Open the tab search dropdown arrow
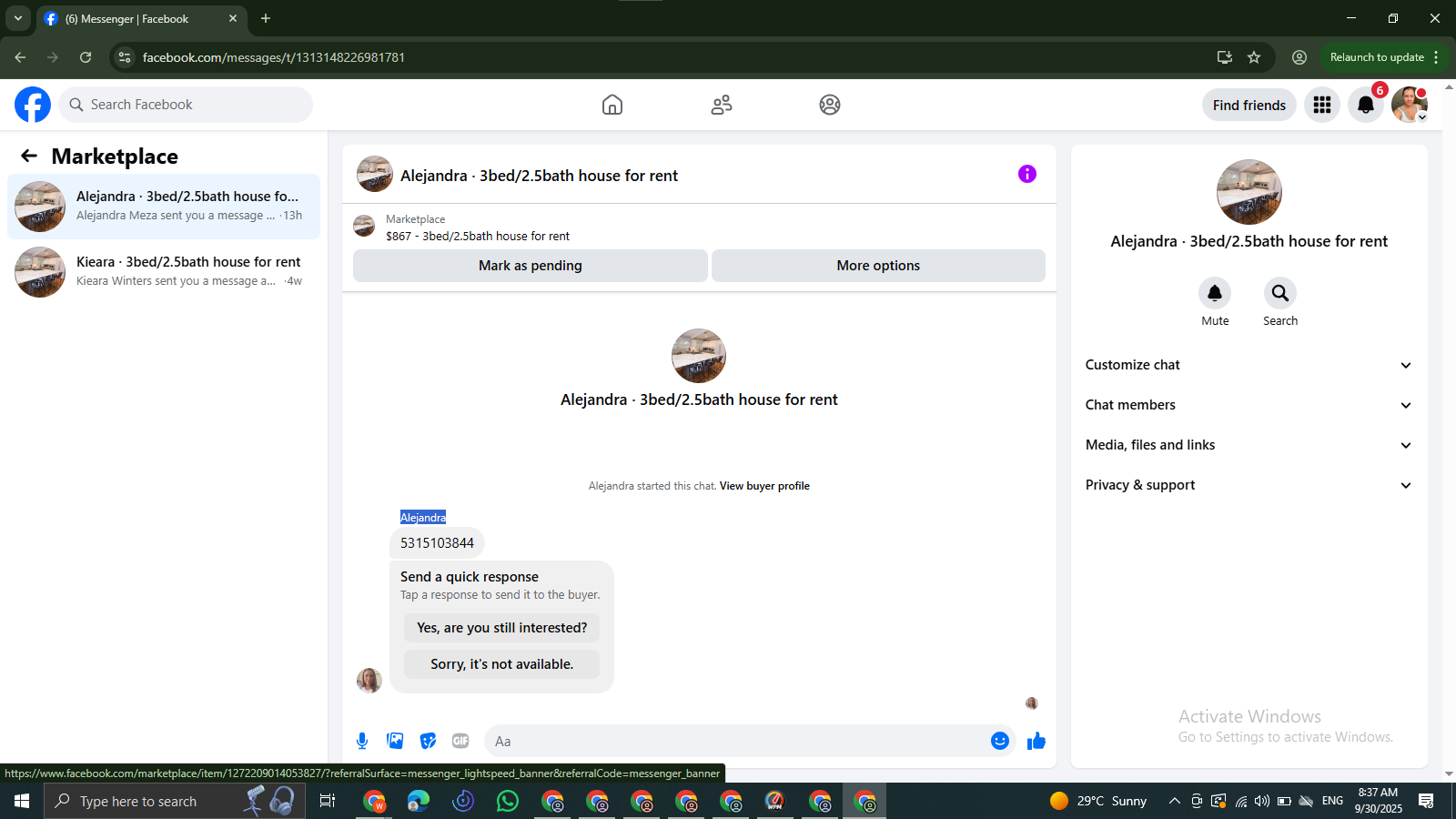1456x819 pixels. (x=18, y=18)
